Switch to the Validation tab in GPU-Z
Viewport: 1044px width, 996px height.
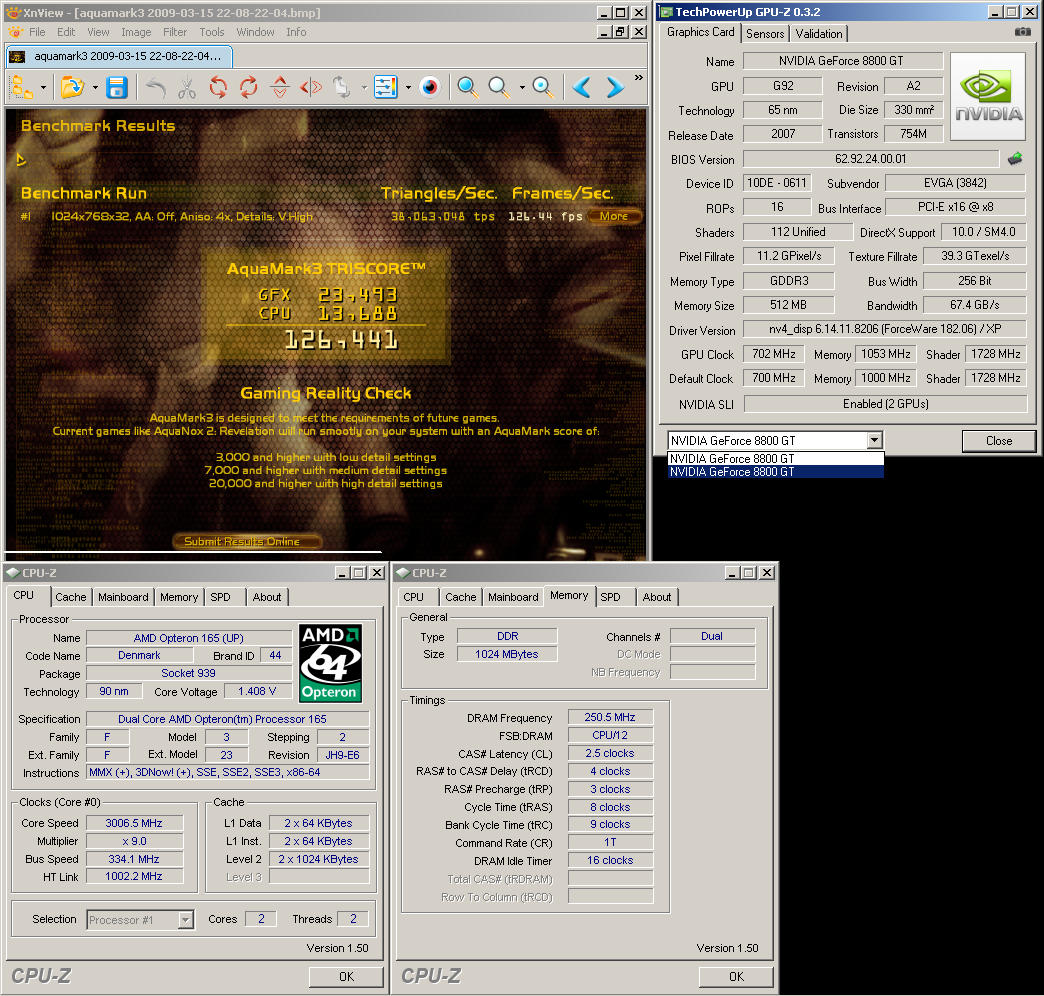pos(819,33)
